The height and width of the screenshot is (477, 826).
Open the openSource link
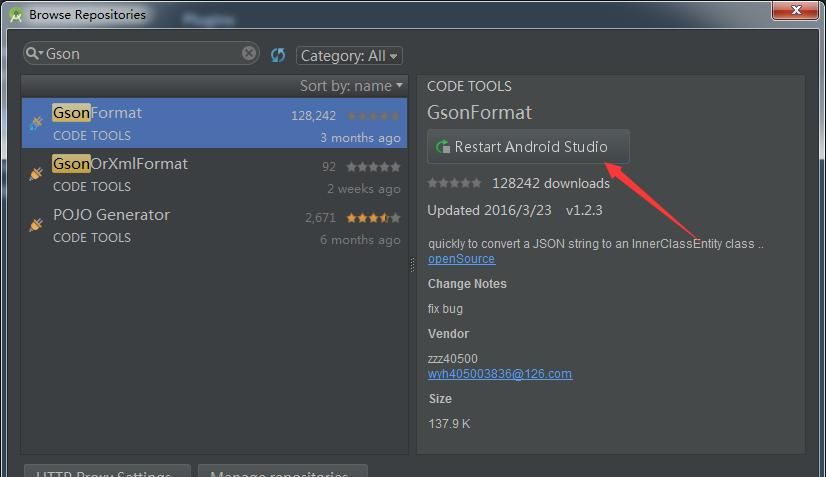tap(461, 259)
